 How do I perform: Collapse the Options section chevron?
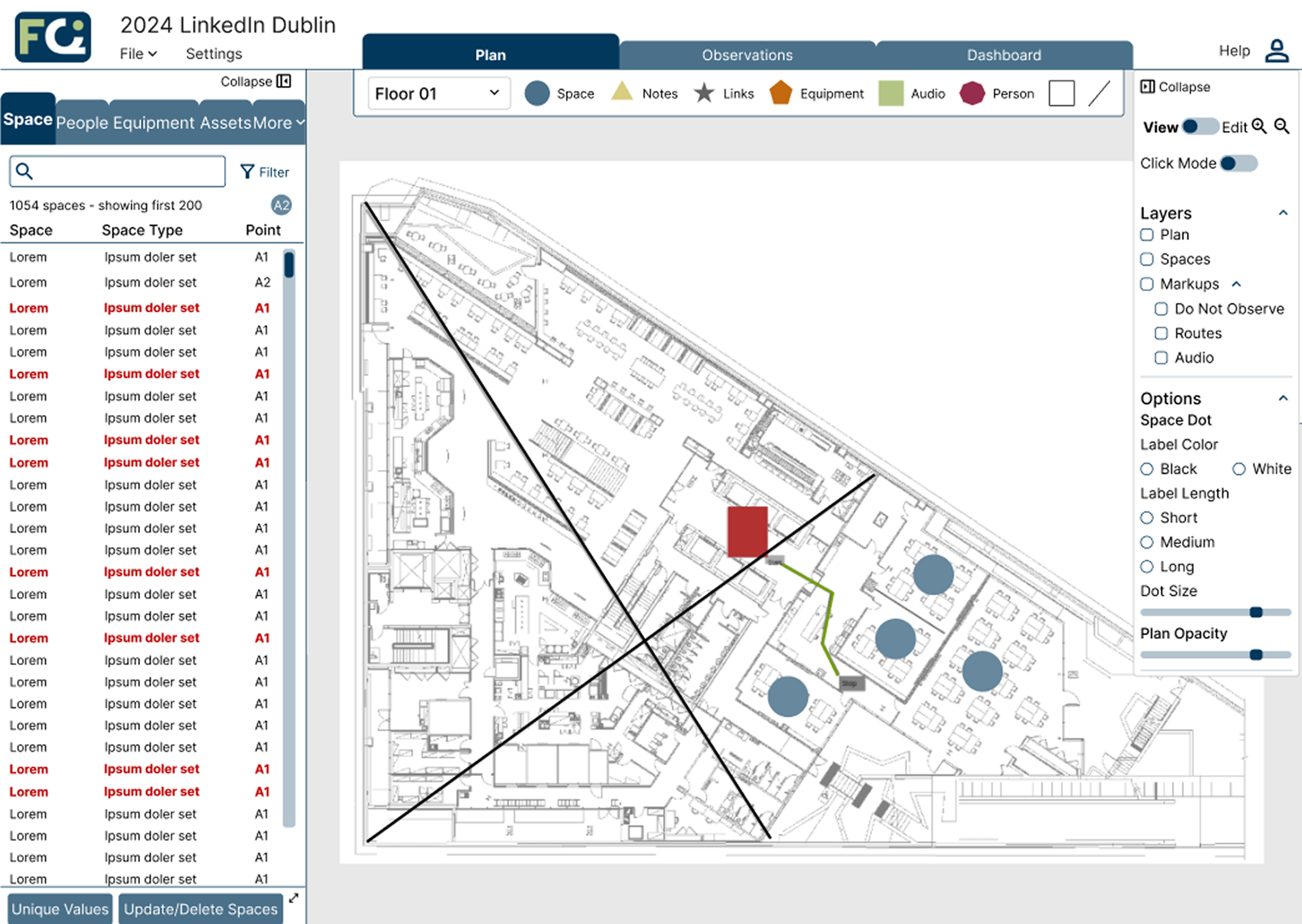[x=1283, y=398]
